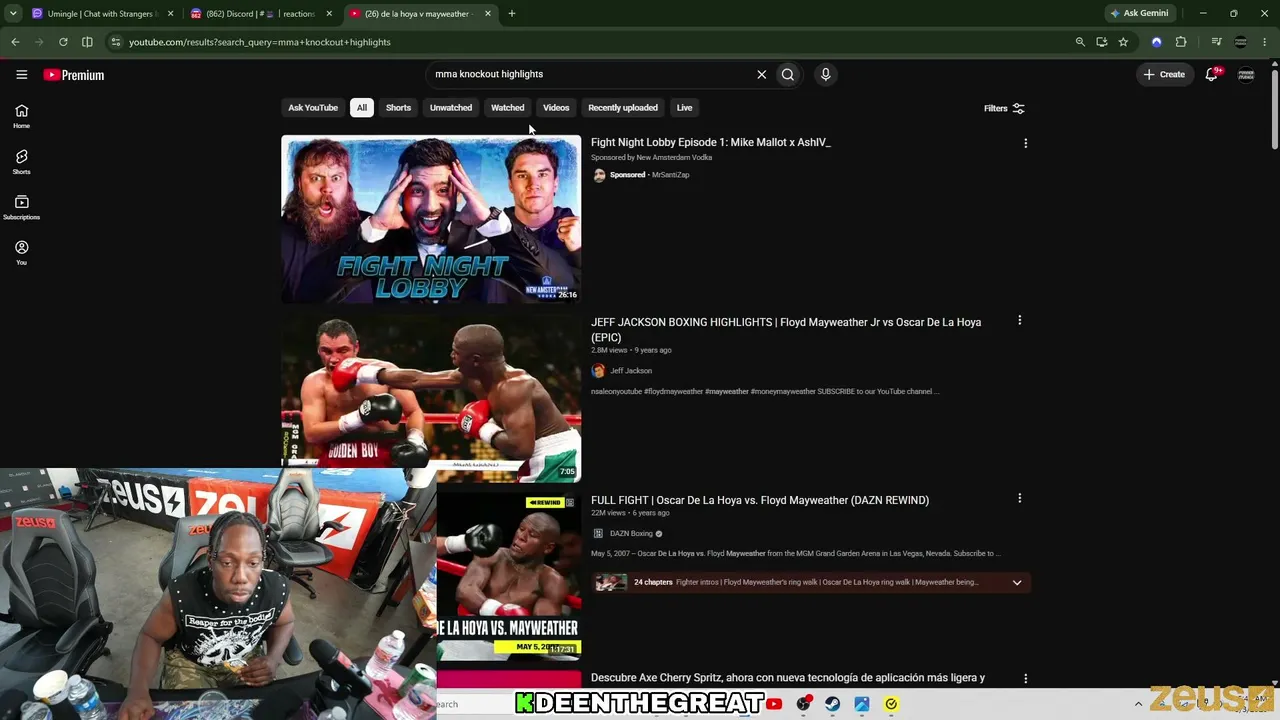1280x720 pixels.
Task: Select the Shorts filter chip
Action: point(398,108)
